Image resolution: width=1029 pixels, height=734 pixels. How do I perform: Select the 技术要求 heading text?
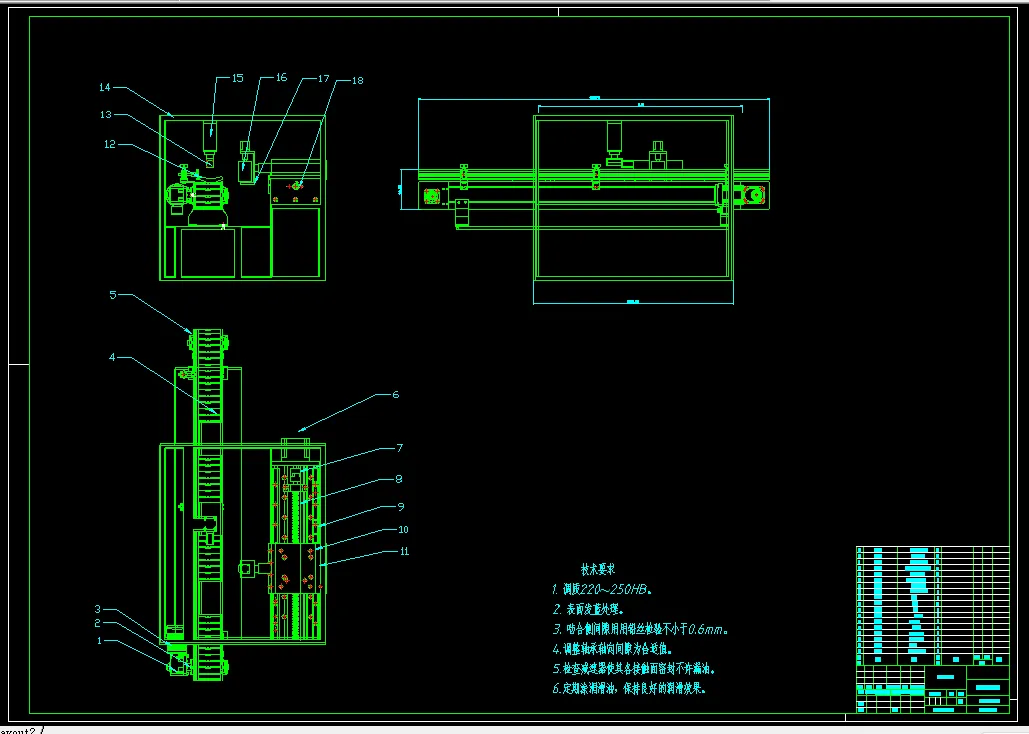point(598,569)
